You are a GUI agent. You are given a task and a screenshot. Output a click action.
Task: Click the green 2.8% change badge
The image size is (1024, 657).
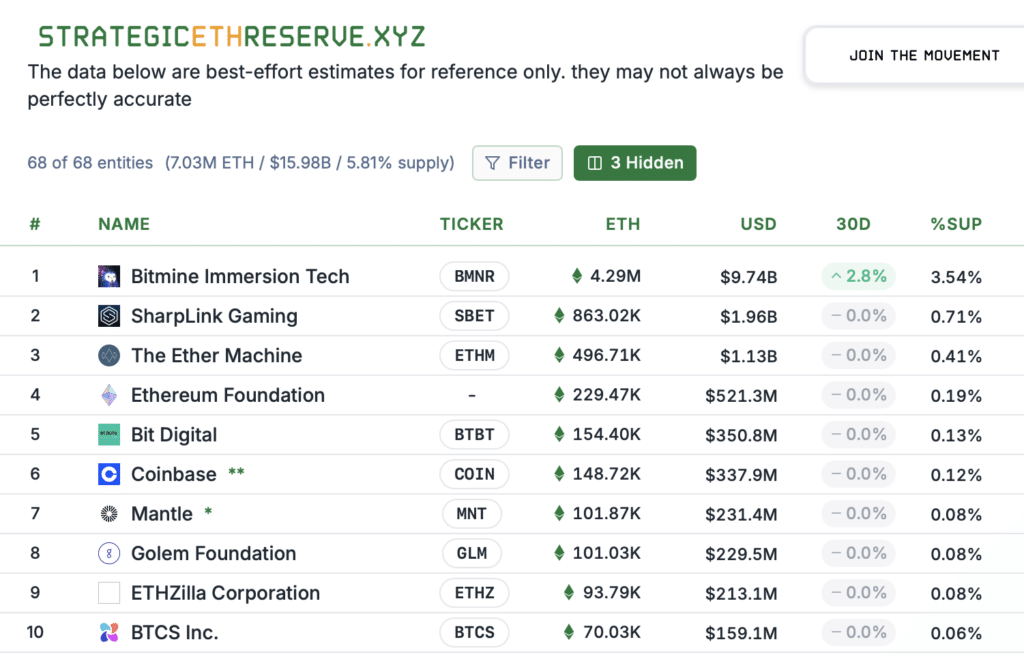858,277
